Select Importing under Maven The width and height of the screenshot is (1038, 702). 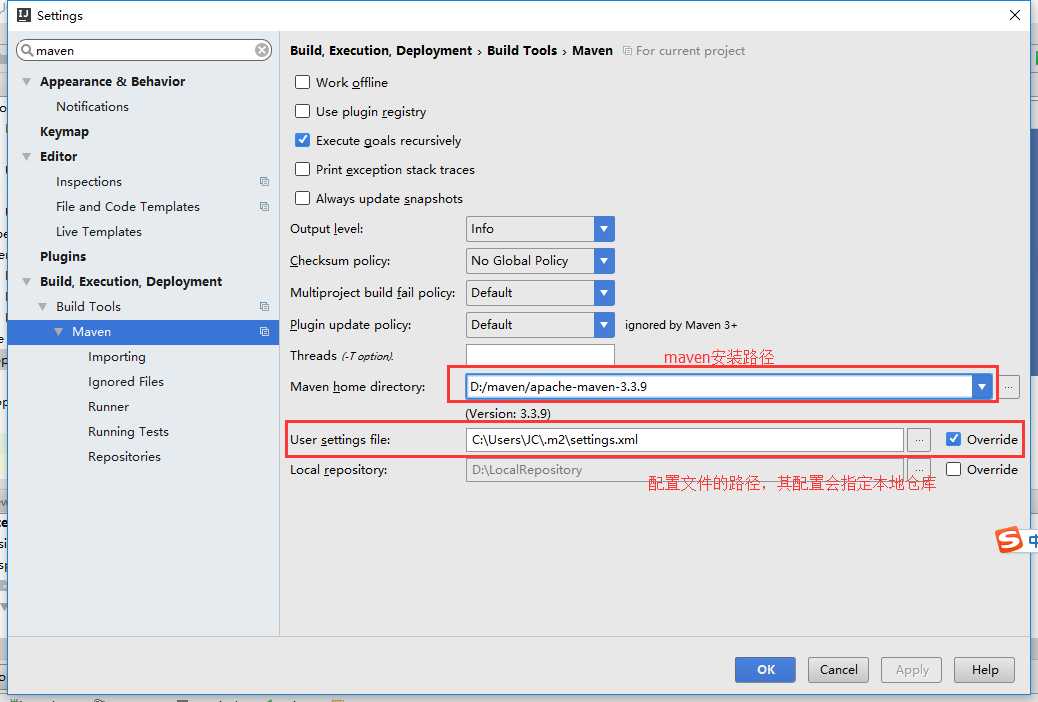tap(117, 357)
